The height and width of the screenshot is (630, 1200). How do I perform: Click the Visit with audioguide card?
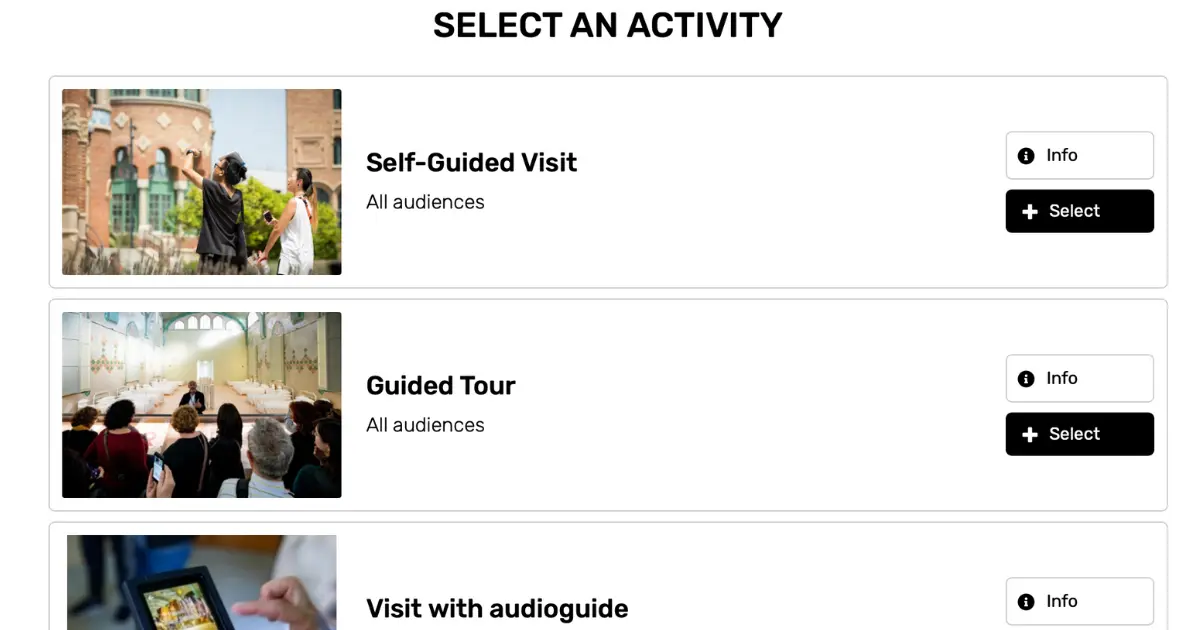point(608,577)
